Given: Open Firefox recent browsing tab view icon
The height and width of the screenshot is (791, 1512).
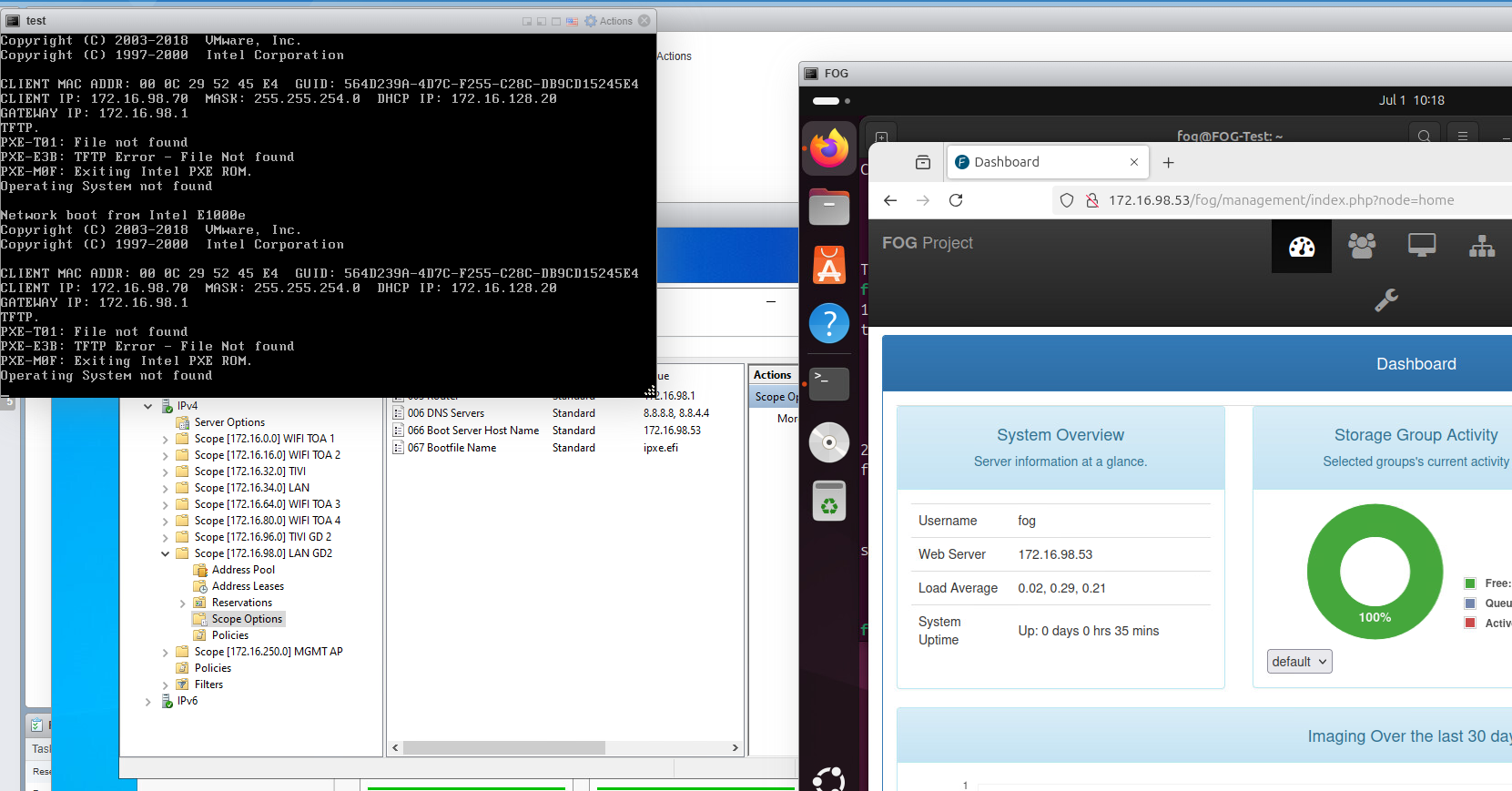Looking at the screenshot, I should pos(923,162).
